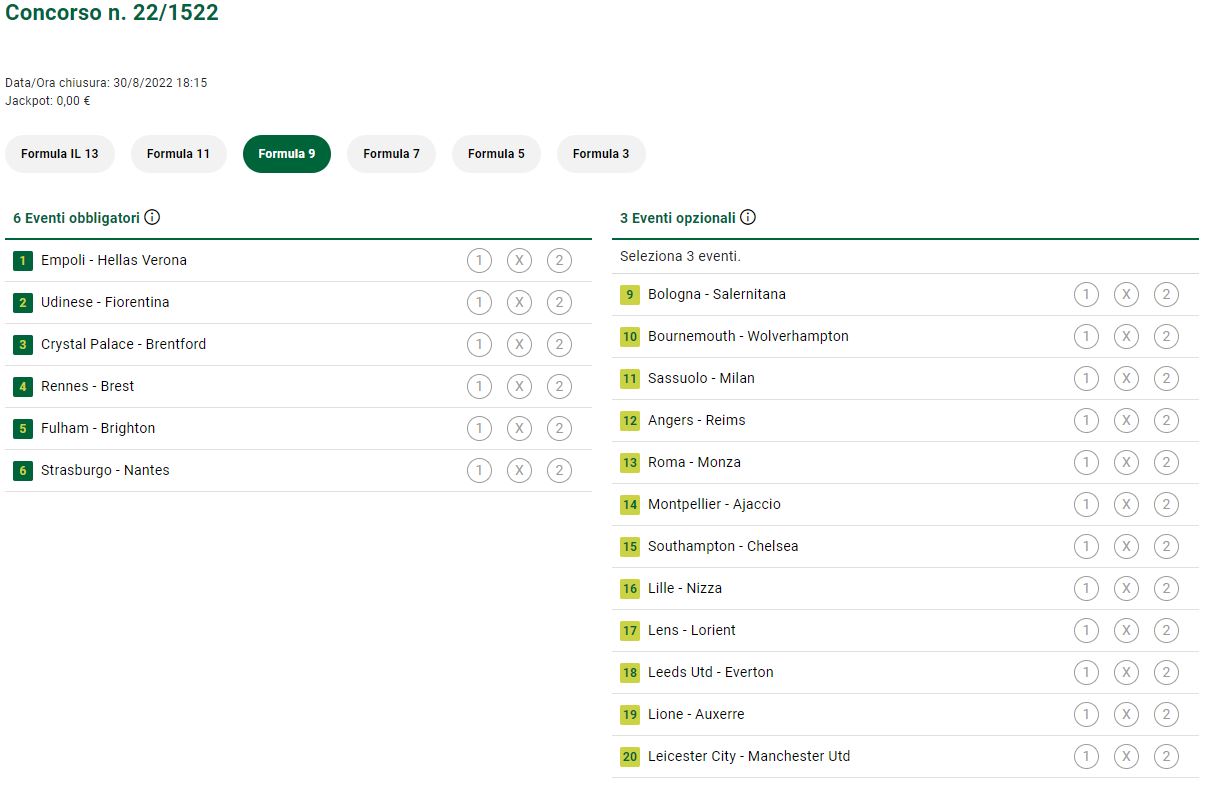Click number 1 badge for Empoli - Hellas Verona
The width and height of the screenshot is (1211, 785).
tap(22, 261)
